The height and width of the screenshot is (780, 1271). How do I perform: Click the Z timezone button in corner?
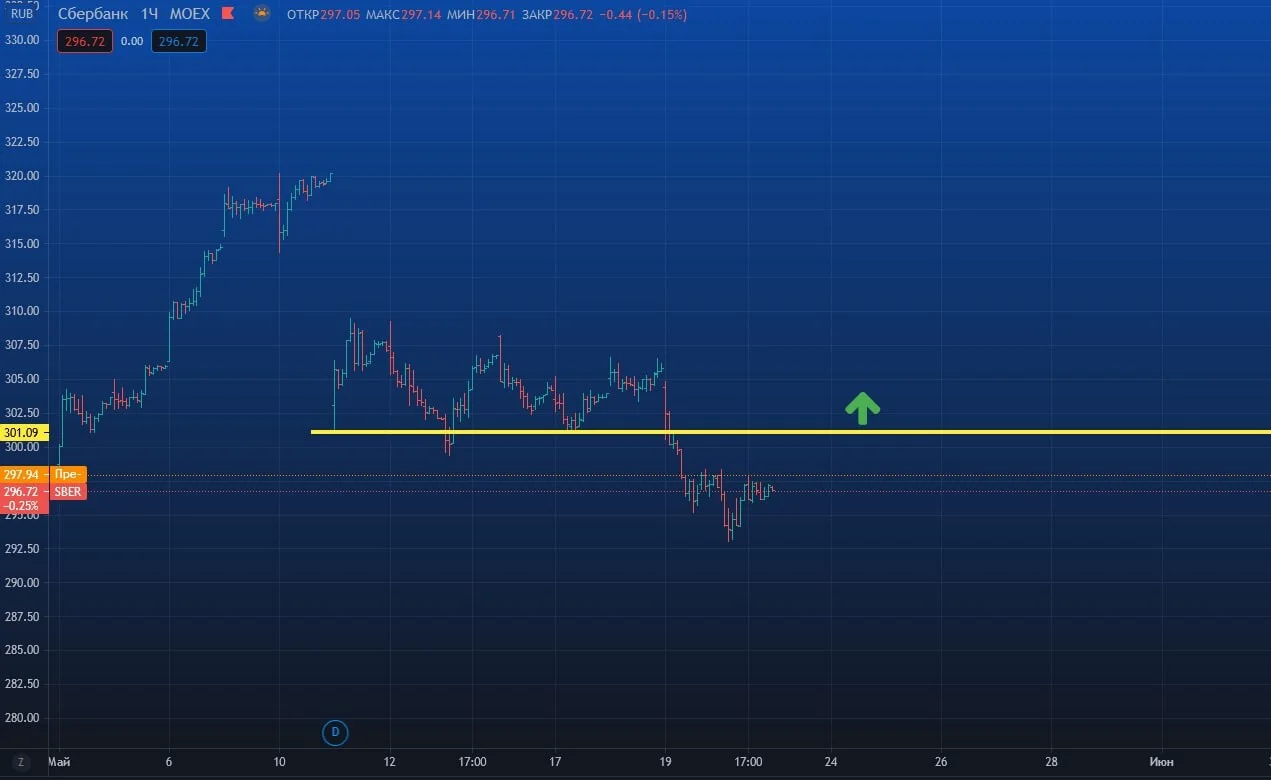[21, 762]
